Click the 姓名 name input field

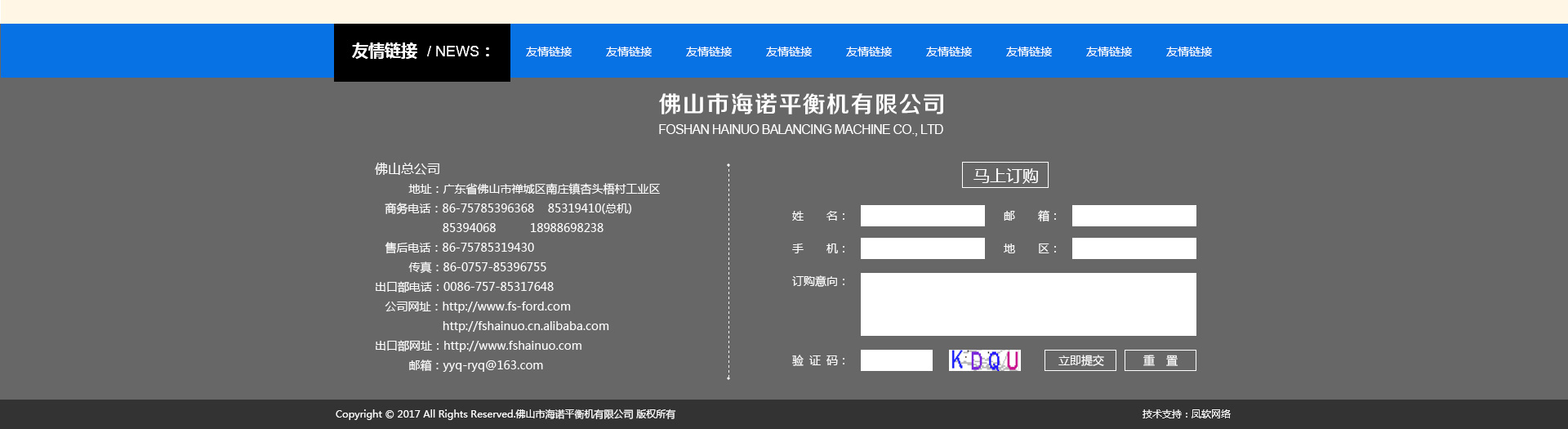922,216
